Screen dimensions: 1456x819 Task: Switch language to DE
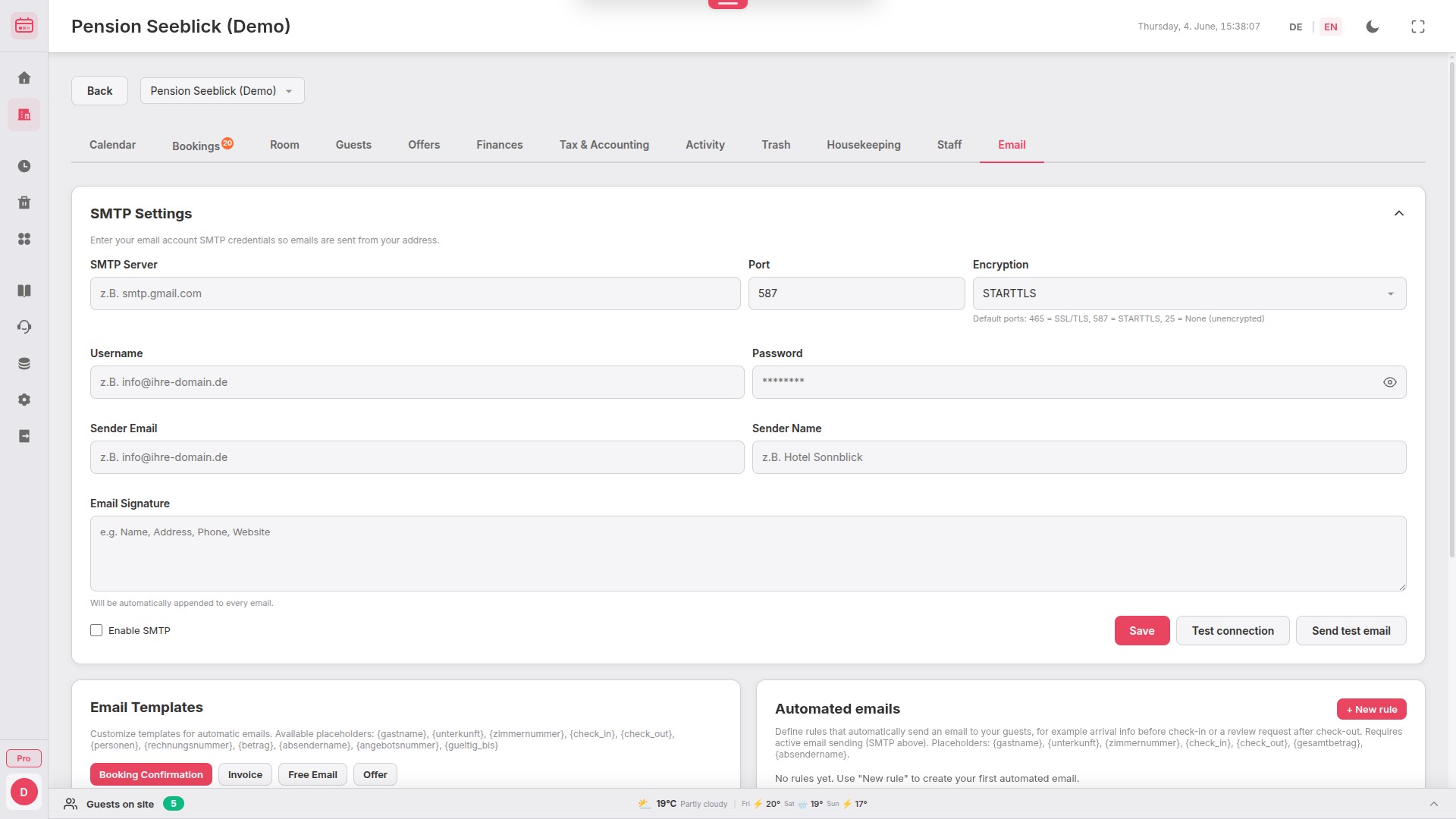coord(1296,27)
